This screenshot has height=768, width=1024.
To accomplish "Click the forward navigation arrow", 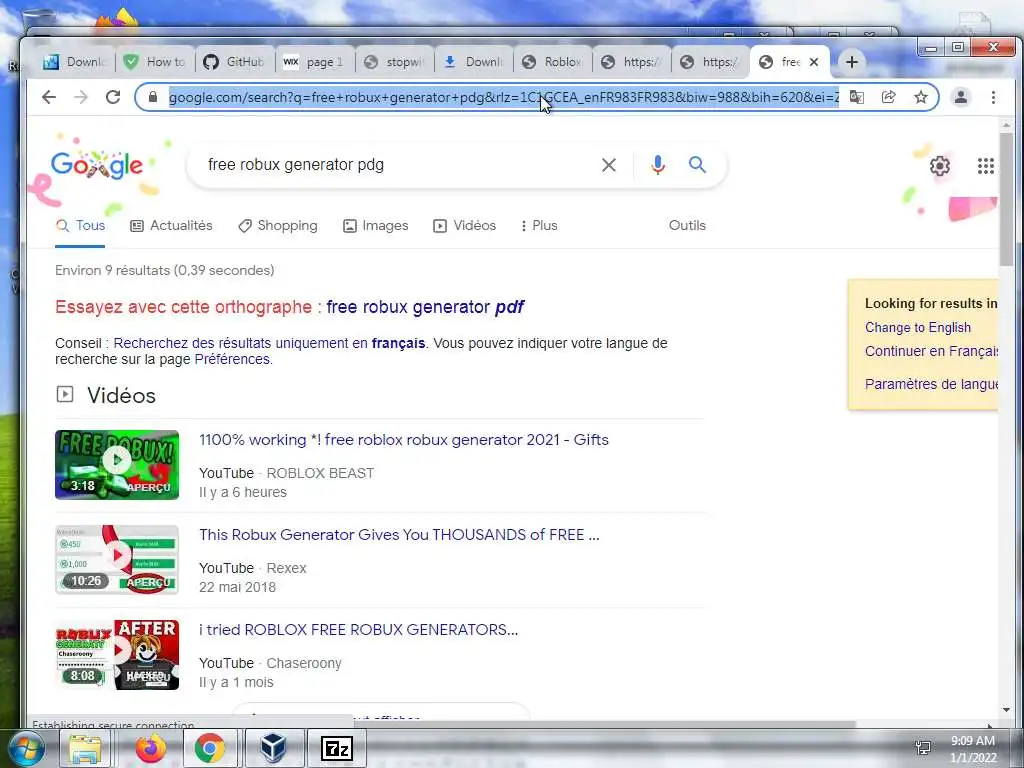I will tap(81, 97).
